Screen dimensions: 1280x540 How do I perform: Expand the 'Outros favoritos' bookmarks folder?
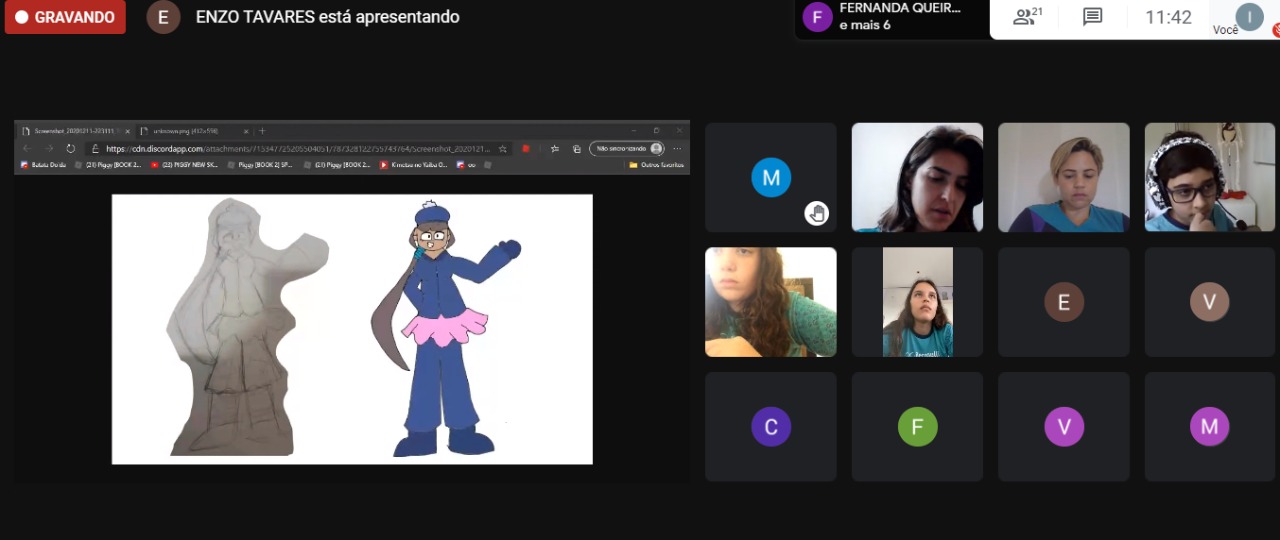click(x=656, y=165)
